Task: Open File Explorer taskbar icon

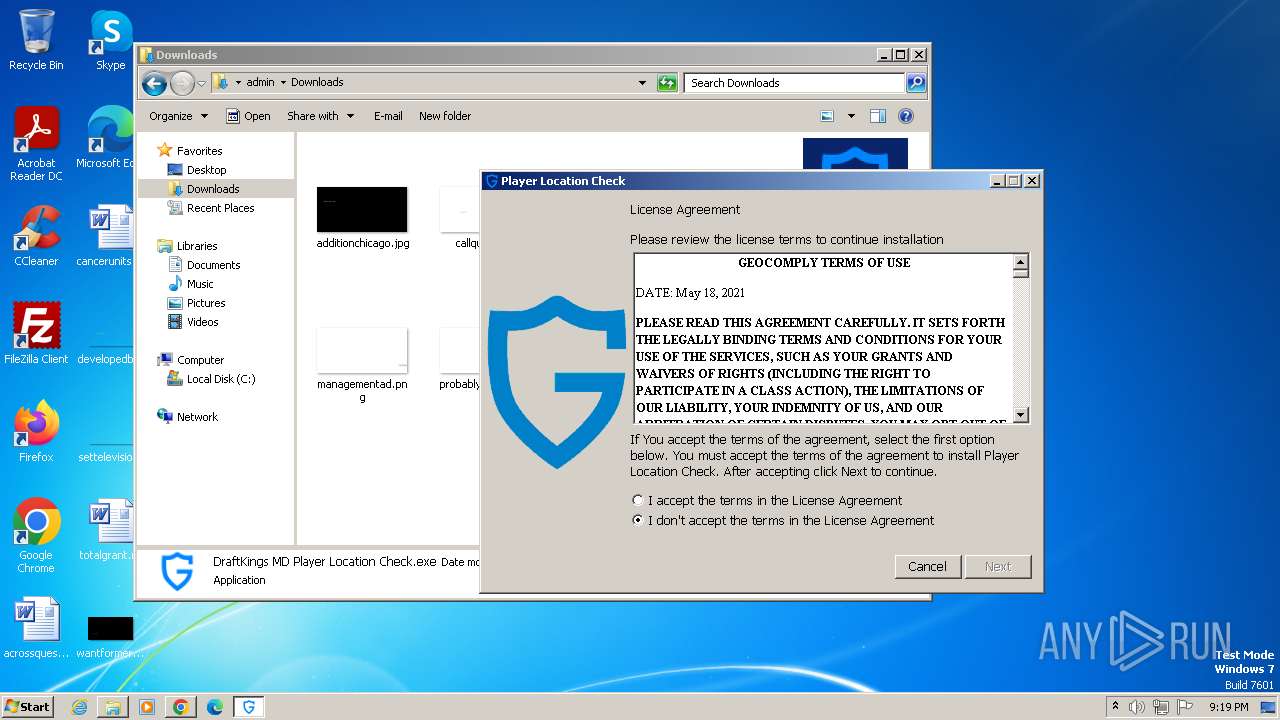Action: [x=113, y=707]
